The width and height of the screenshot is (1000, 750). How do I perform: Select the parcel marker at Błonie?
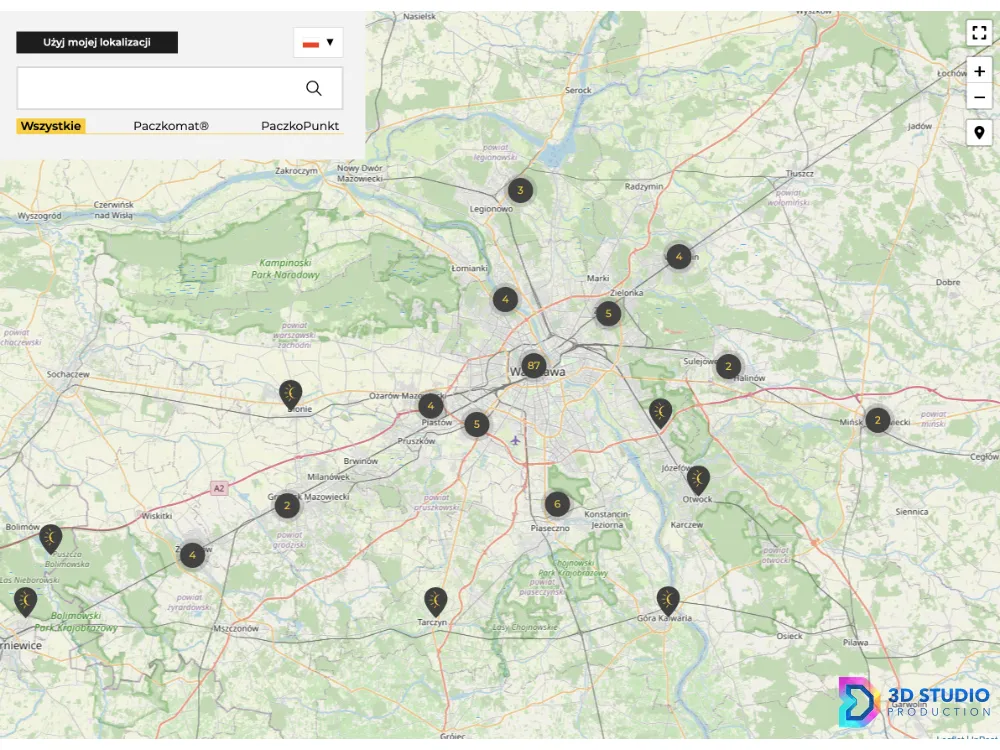pyautogui.click(x=290, y=393)
